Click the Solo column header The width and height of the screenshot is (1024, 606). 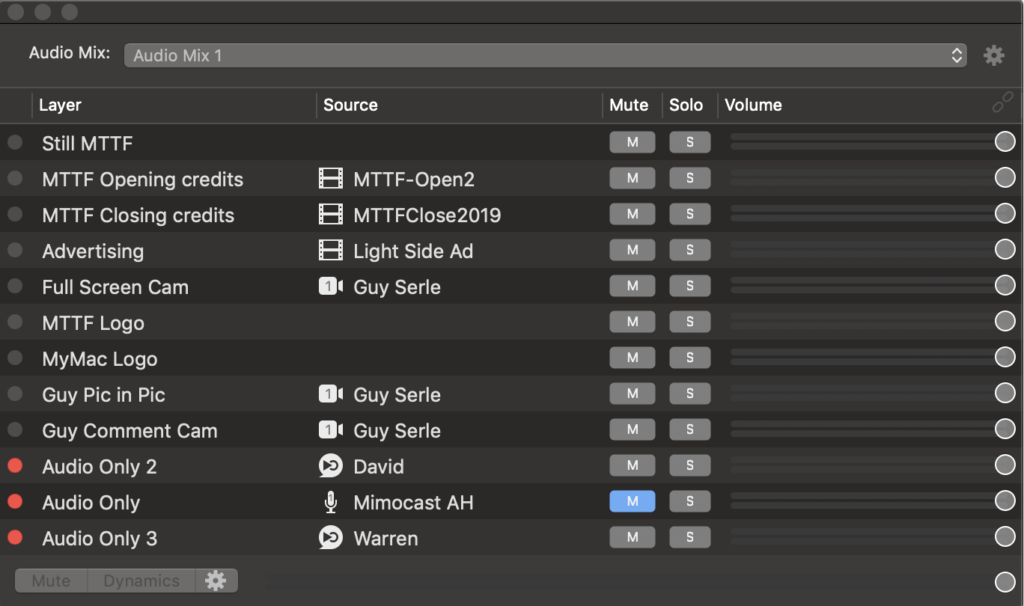(x=686, y=105)
